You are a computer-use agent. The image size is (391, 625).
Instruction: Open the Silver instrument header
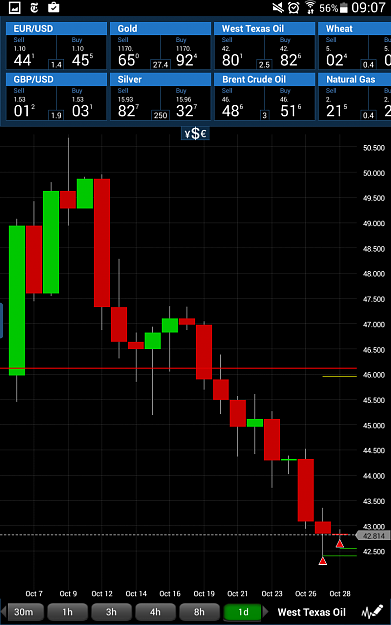pos(160,79)
